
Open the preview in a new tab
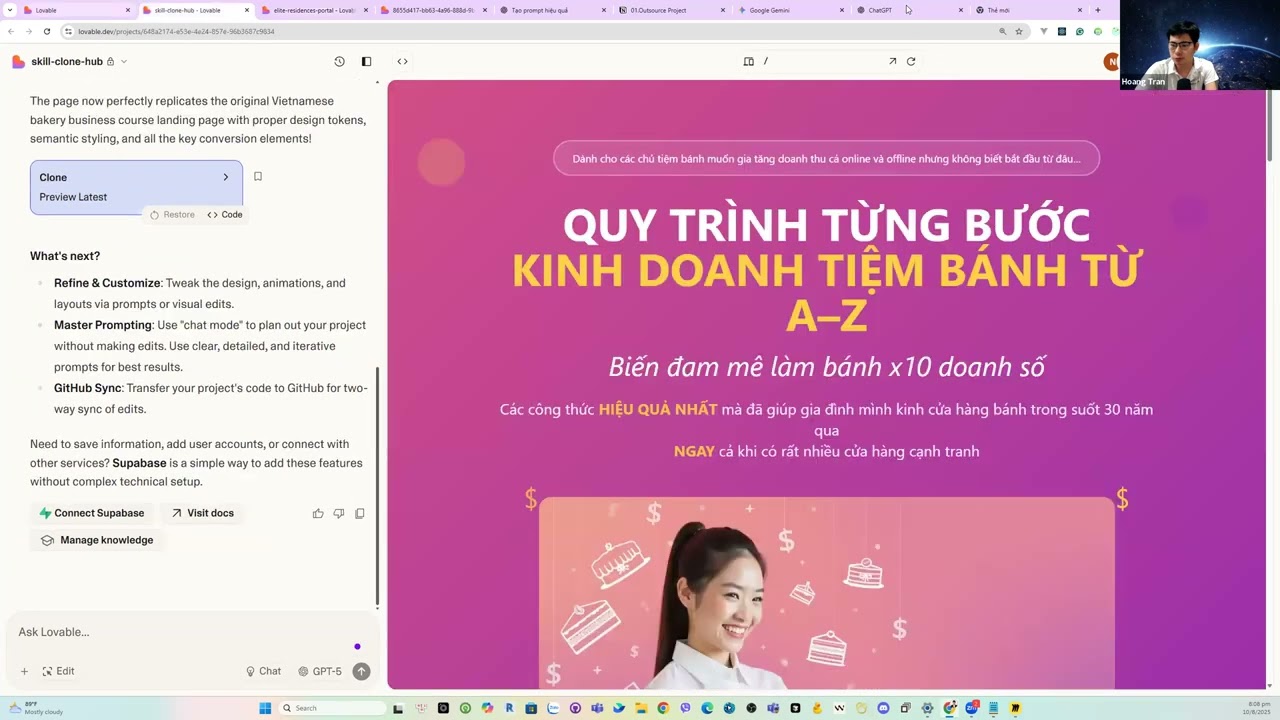coord(892,61)
